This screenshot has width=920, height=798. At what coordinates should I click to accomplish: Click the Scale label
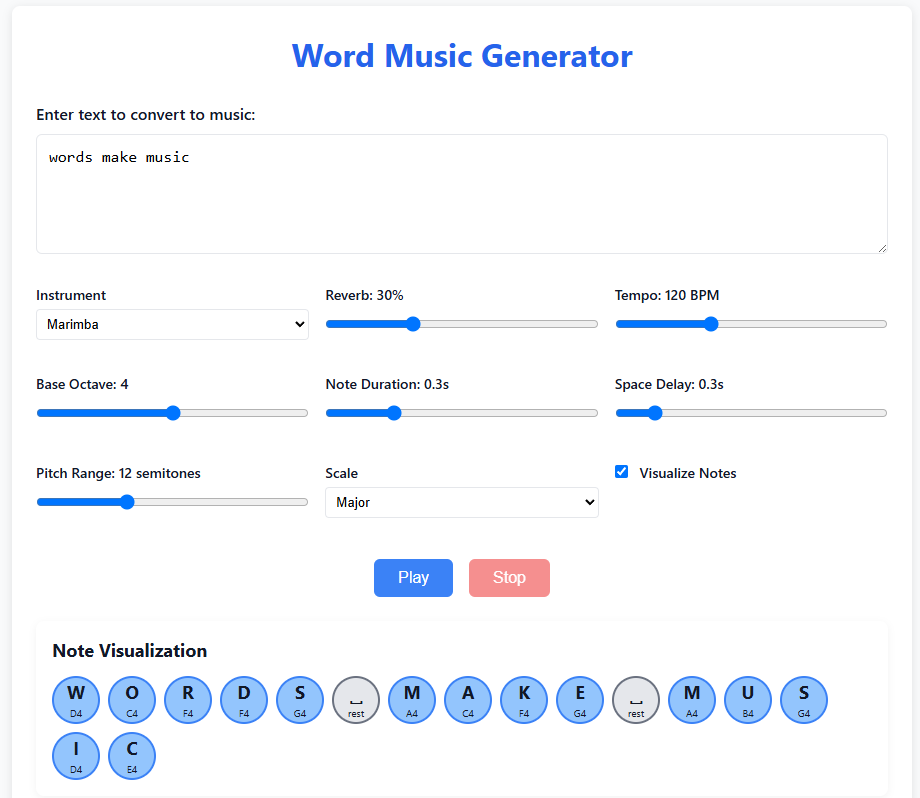[x=341, y=473]
